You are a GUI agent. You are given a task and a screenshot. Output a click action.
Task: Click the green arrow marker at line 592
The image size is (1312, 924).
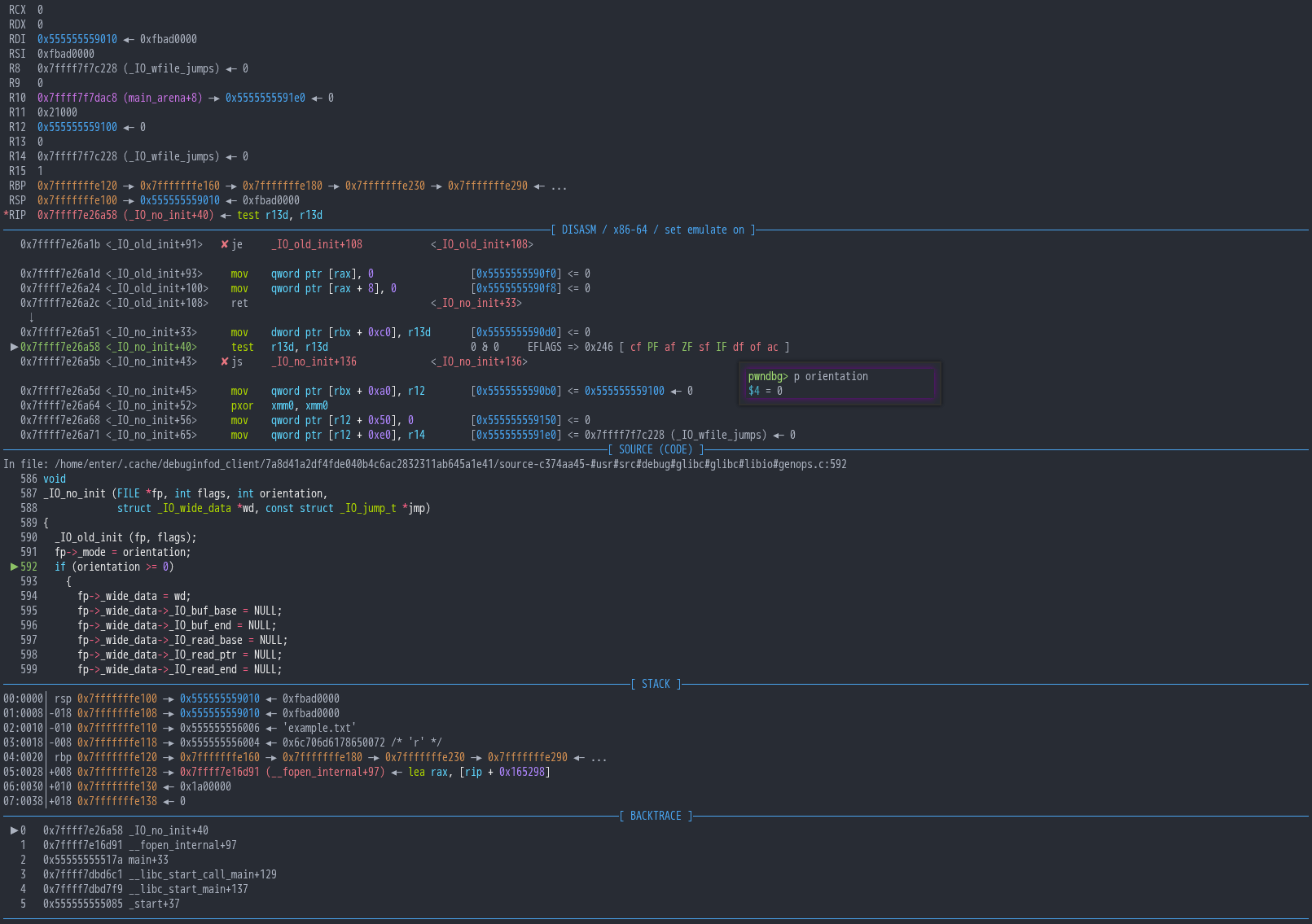point(14,567)
